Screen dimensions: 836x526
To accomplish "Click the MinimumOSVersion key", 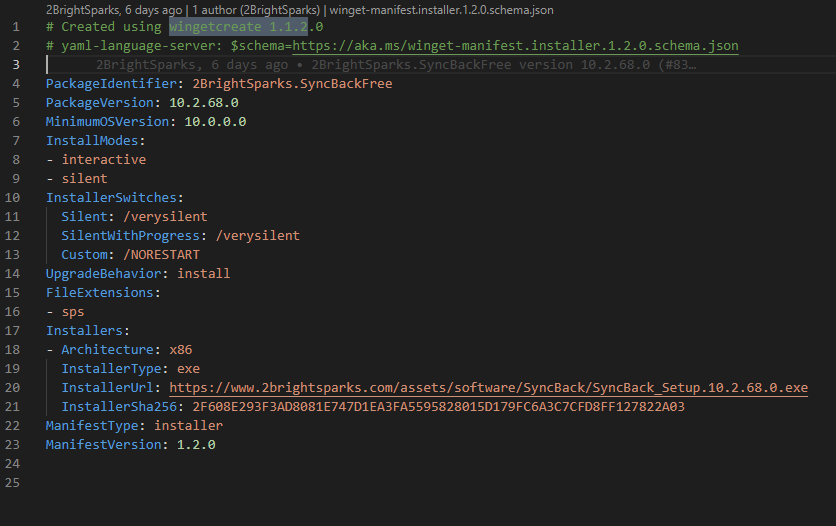I will click(108, 122).
